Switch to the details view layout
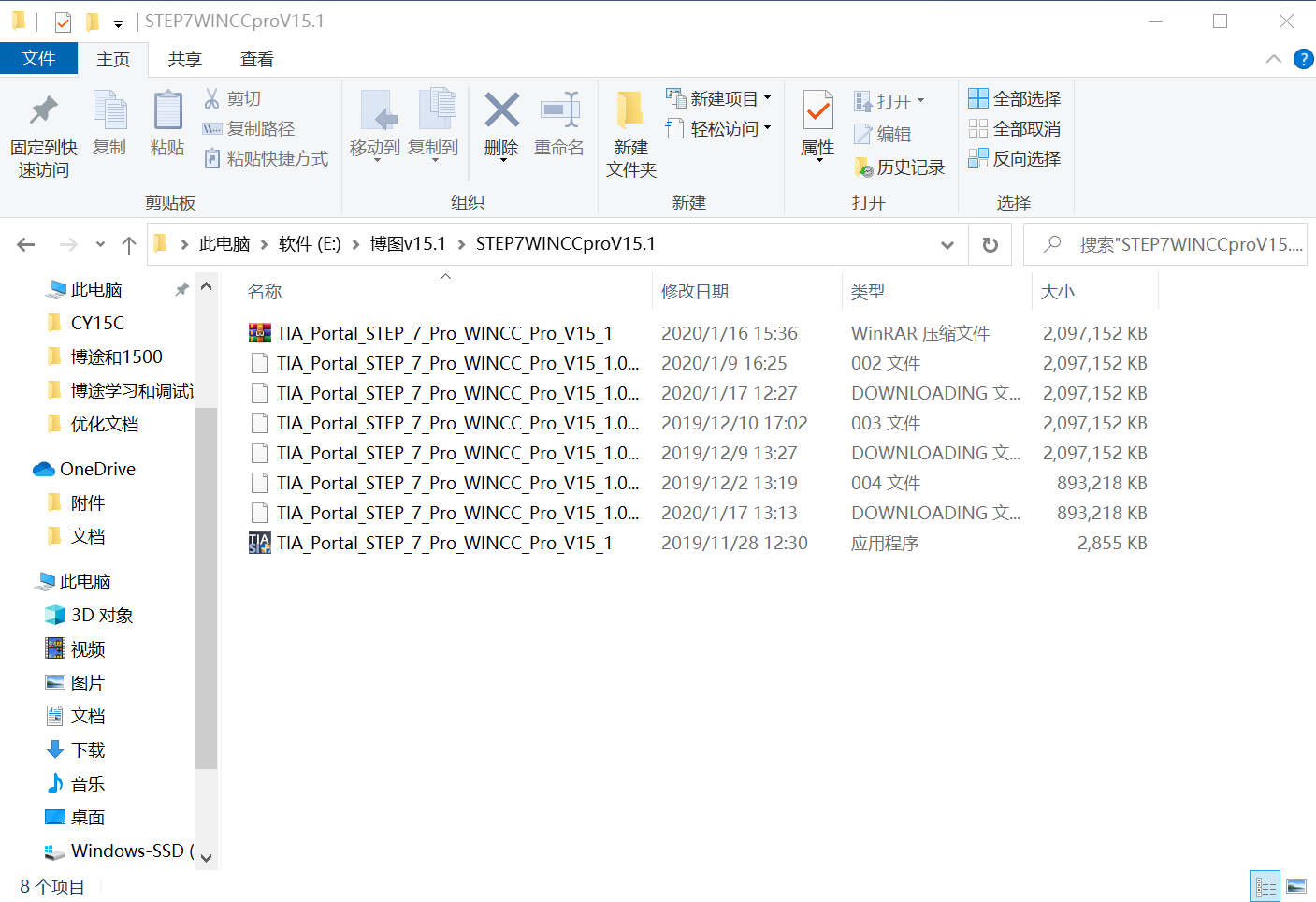The height and width of the screenshot is (902, 1316). [x=1265, y=886]
